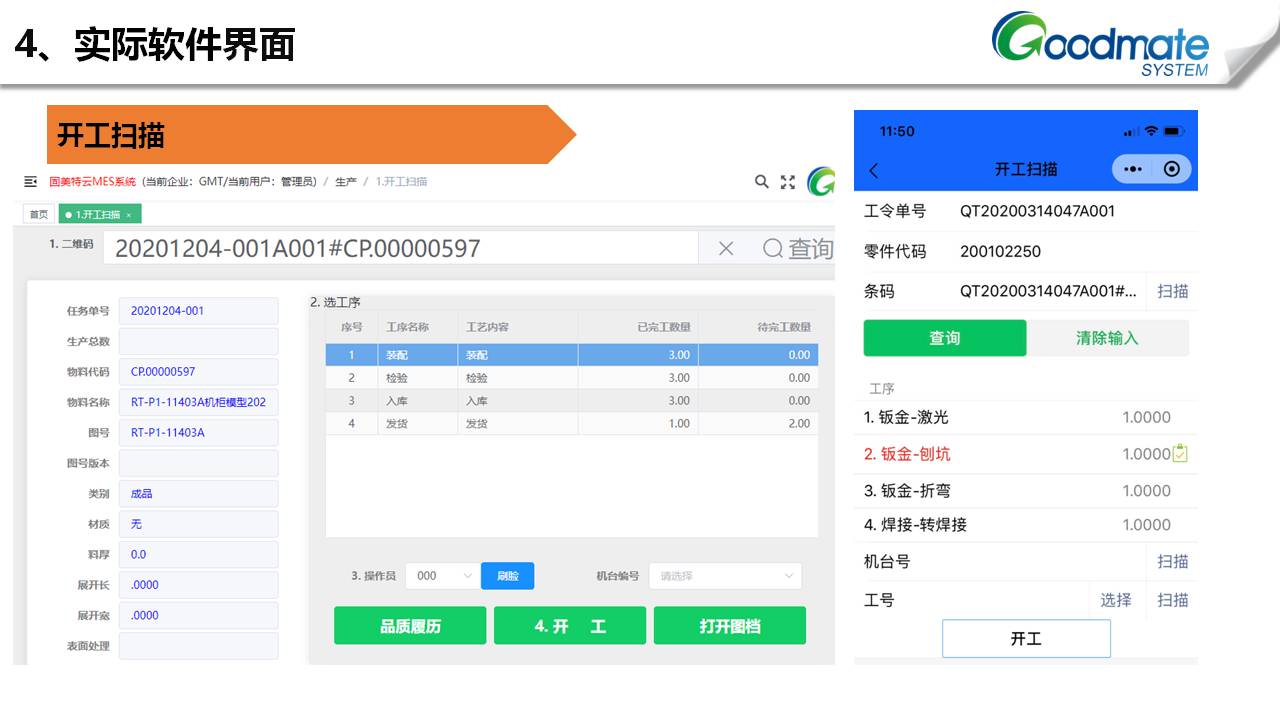Click the 任务单号 input field
Image resolution: width=1280 pixels, height=720 pixels.
click(198, 311)
